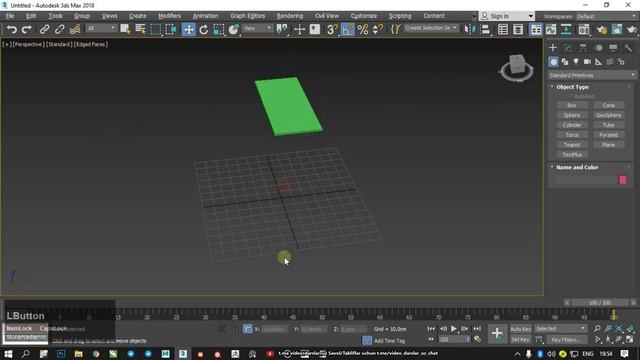Screen dimensions: 640x360
Task: Activate the Unlink Selection tool
Action: (60, 29)
